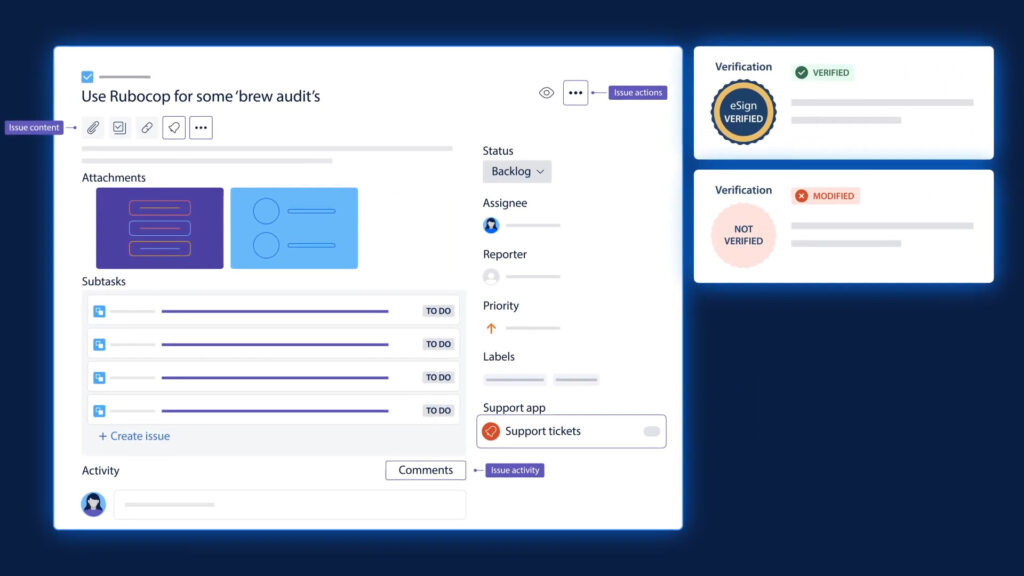The width and height of the screenshot is (1024, 576).
Task: Open the issue actions three-dot menu
Action: (575, 93)
